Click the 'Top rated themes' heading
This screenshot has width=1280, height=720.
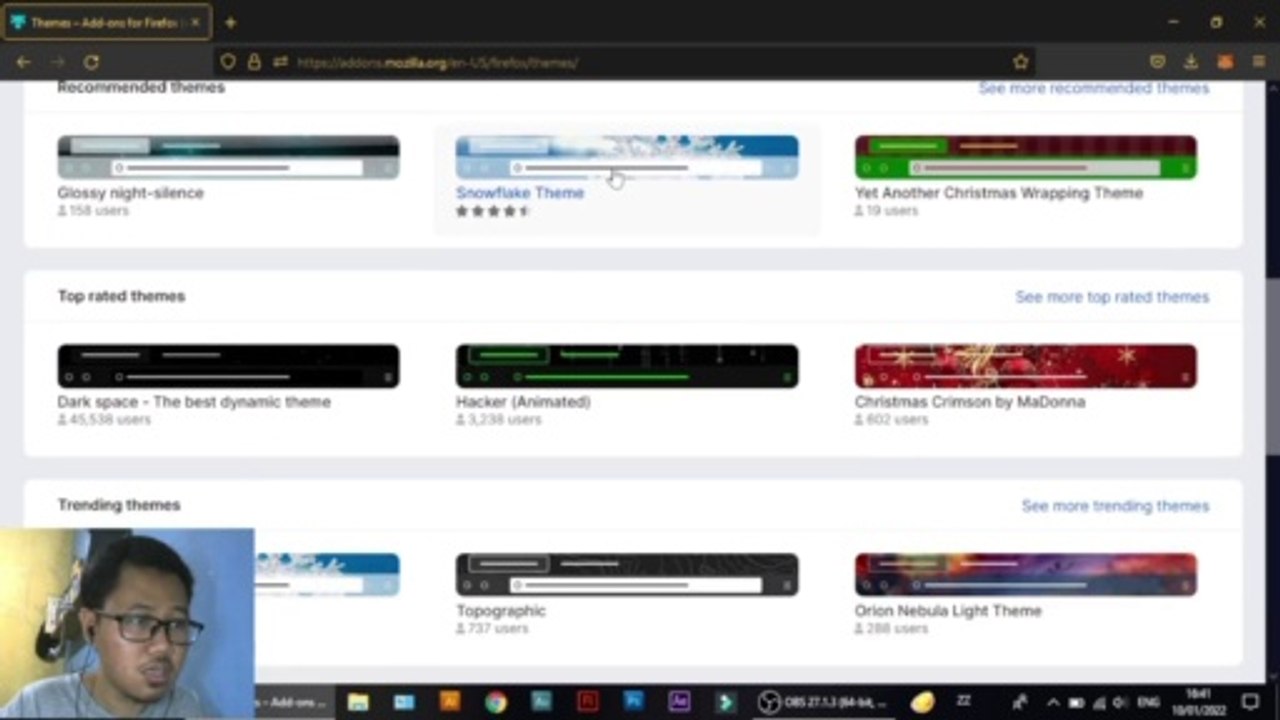click(x=121, y=296)
